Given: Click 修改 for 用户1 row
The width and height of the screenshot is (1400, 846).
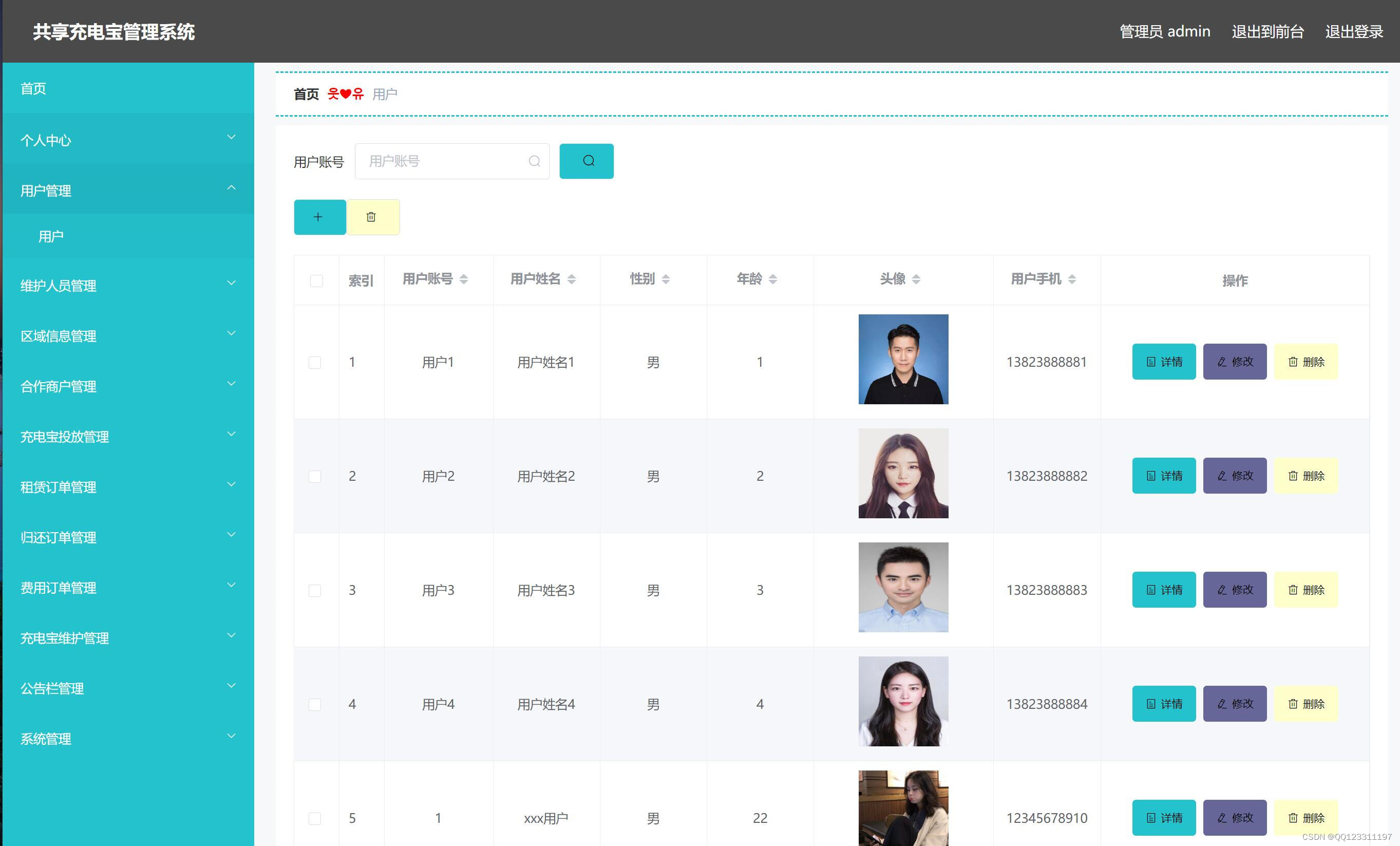Looking at the screenshot, I should [x=1235, y=362].
